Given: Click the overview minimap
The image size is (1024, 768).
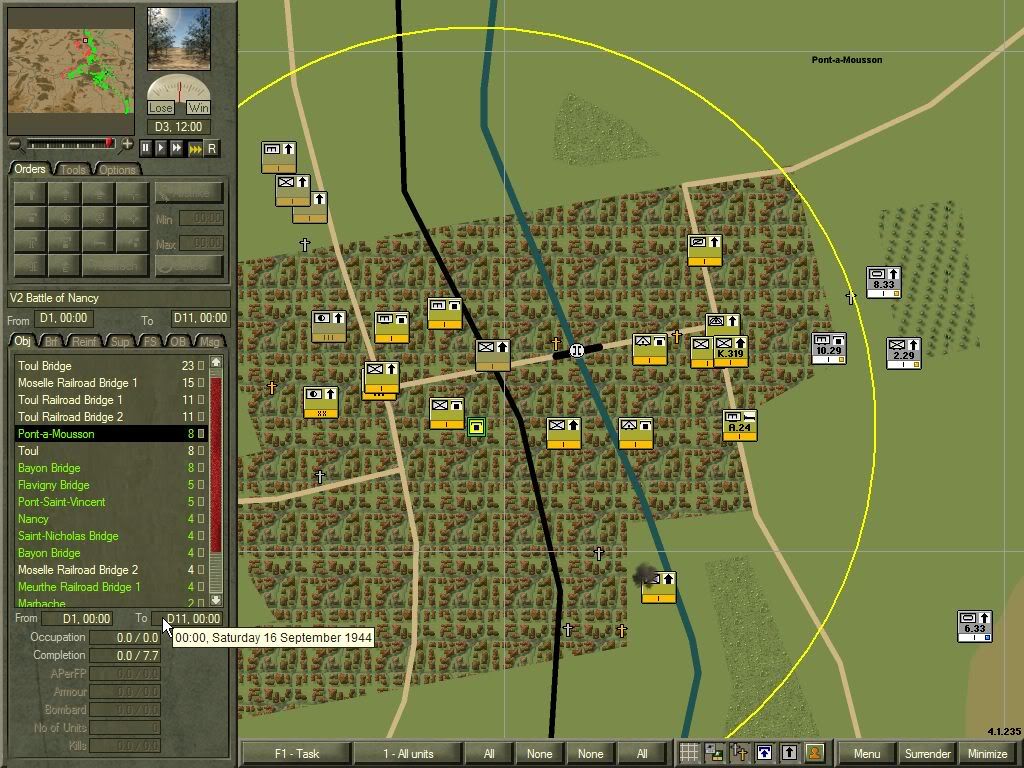Looking at the screenshot, I should pyautogui.click(x=70, y=72).
